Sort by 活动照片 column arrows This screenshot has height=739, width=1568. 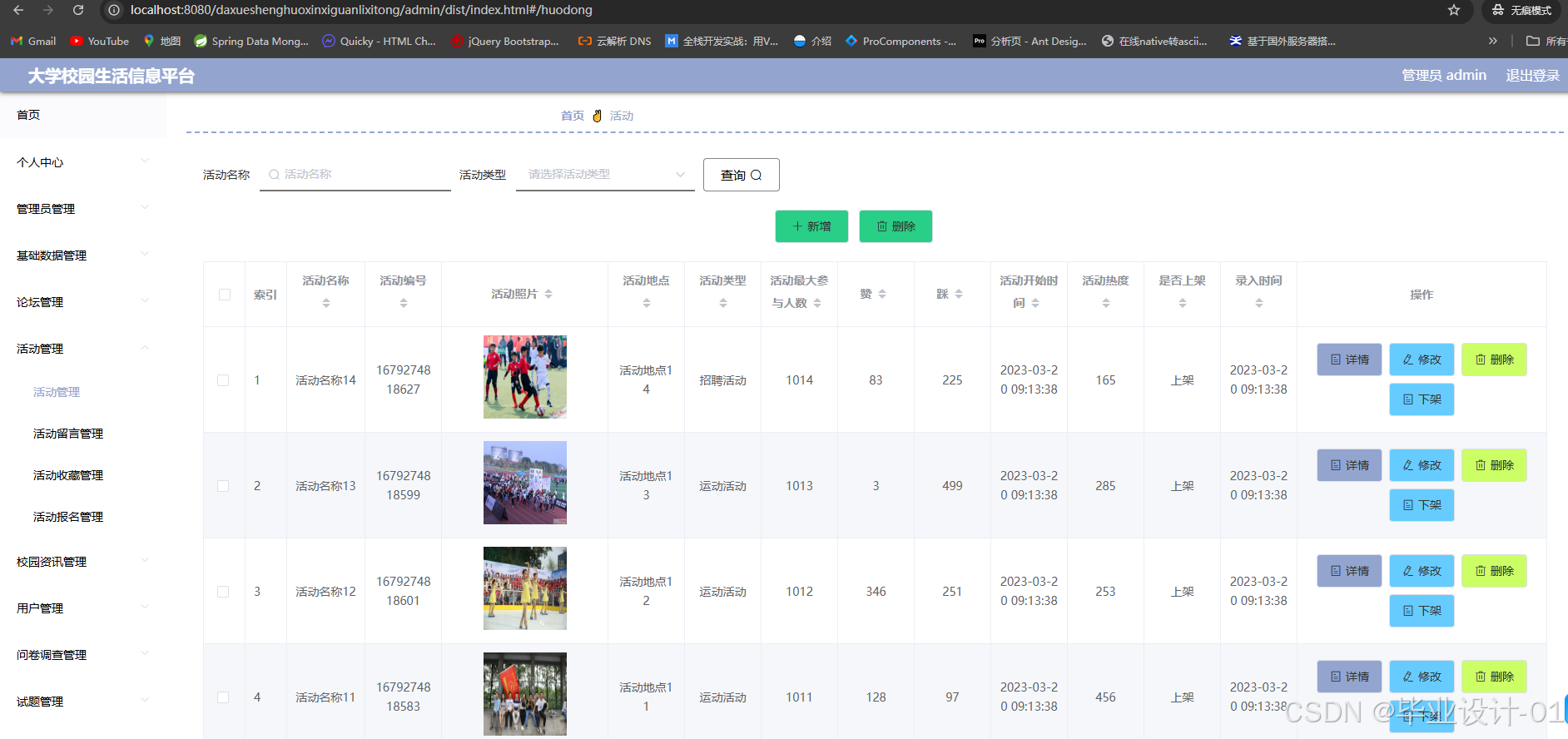point(548,294)
